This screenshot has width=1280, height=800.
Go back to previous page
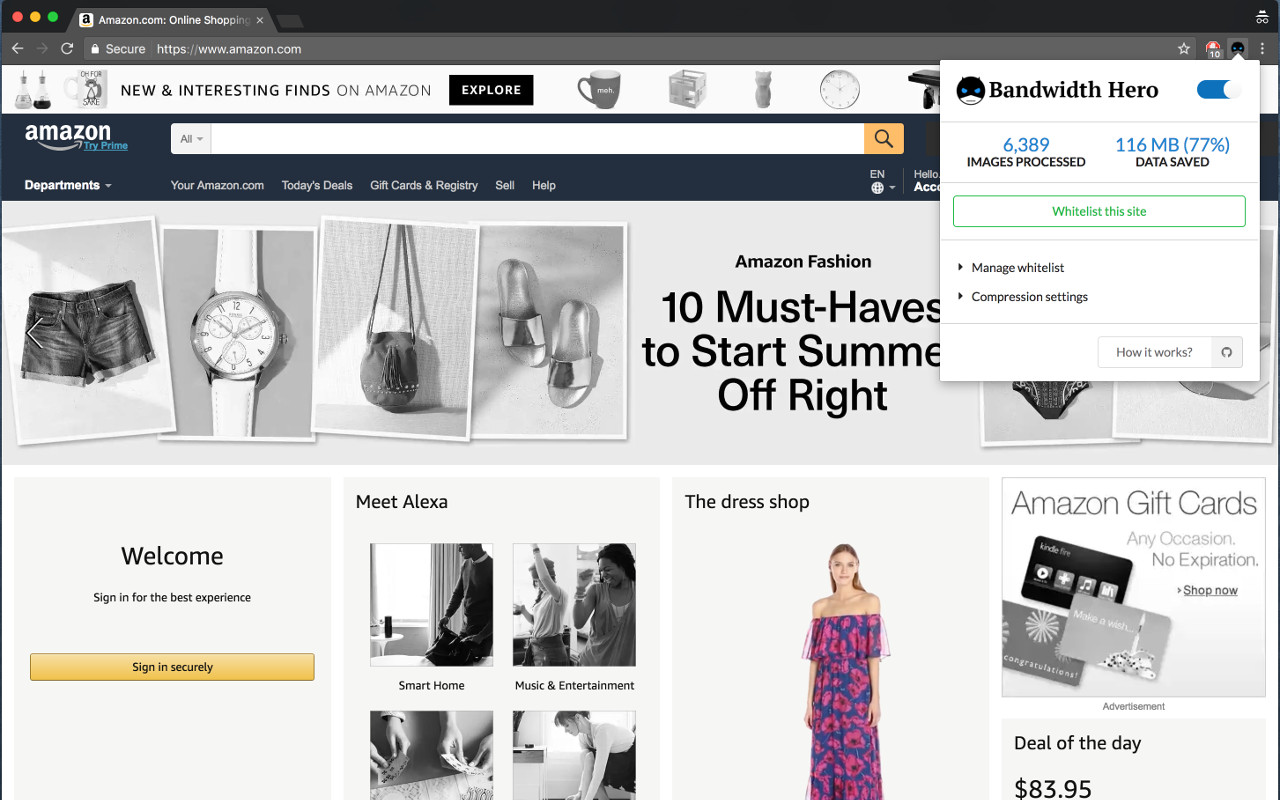click(x=17, y=48)
